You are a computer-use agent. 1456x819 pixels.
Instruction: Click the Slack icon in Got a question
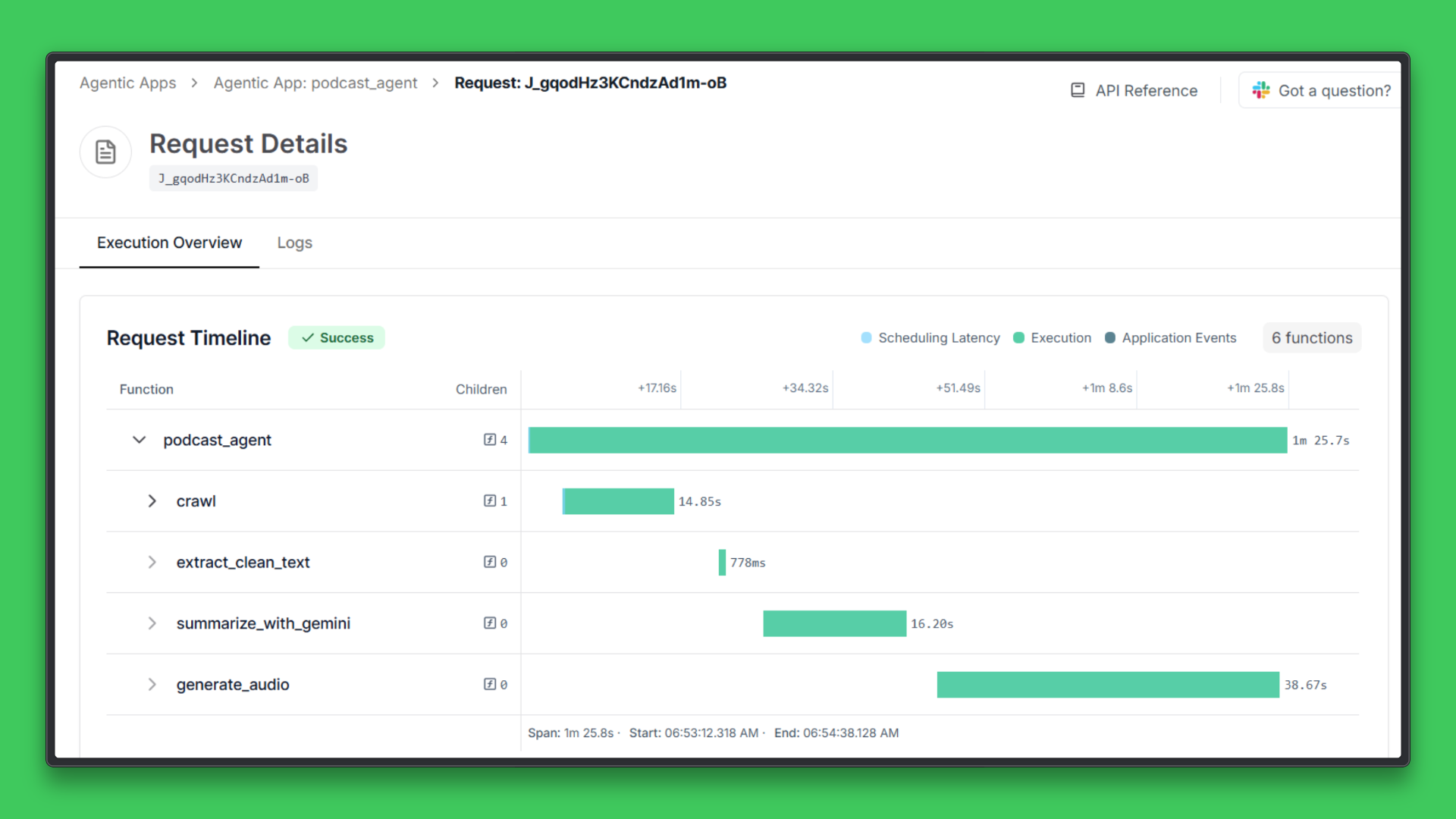[1260, 90]
